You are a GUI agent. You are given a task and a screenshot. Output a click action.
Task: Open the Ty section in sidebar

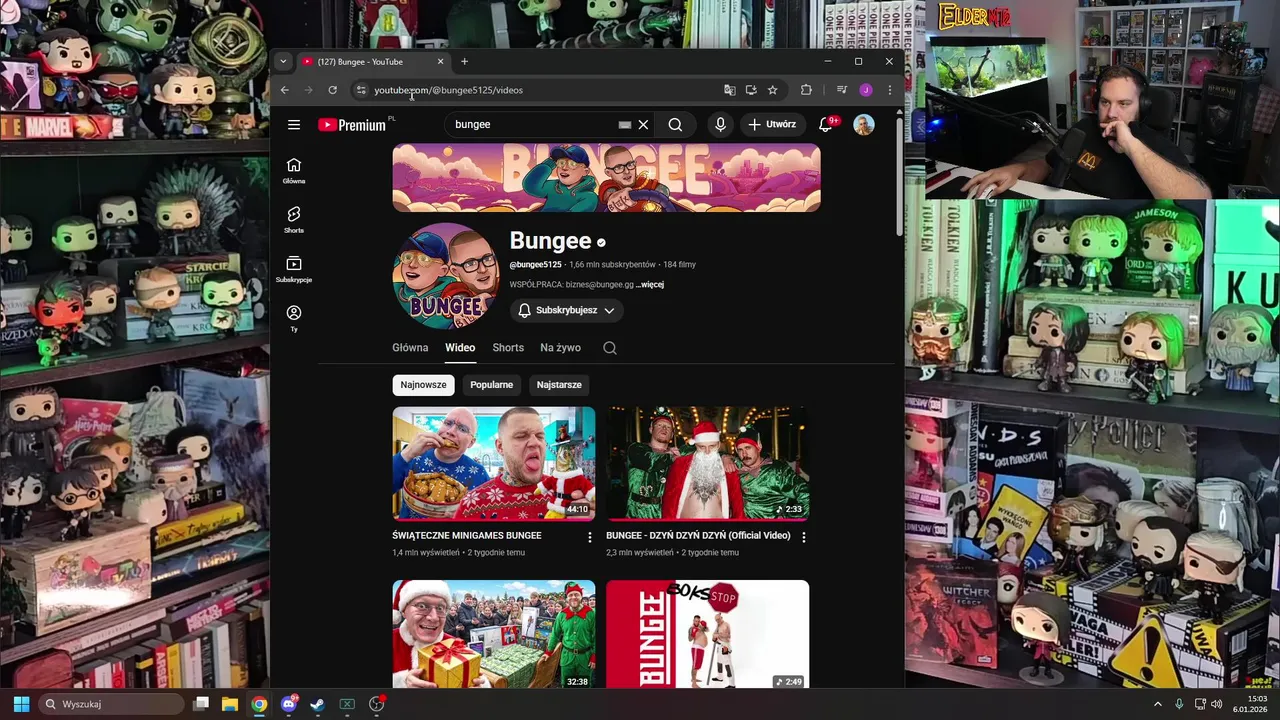pos(294,318)
